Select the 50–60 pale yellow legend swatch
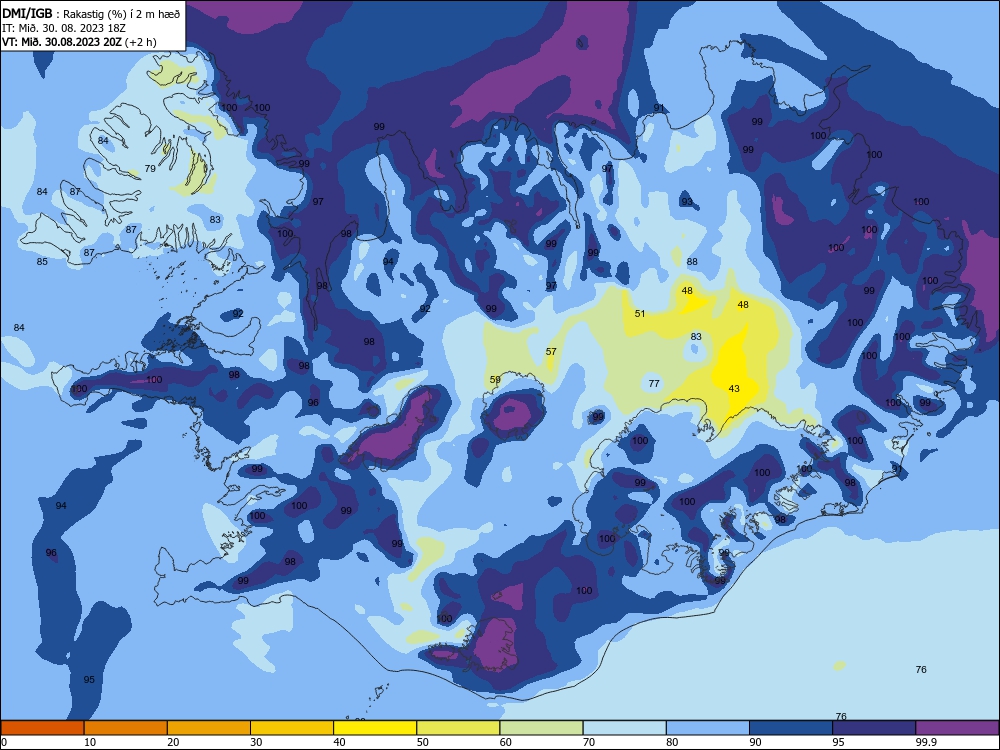Screen dimensions: 1000x750 (458, 728)
